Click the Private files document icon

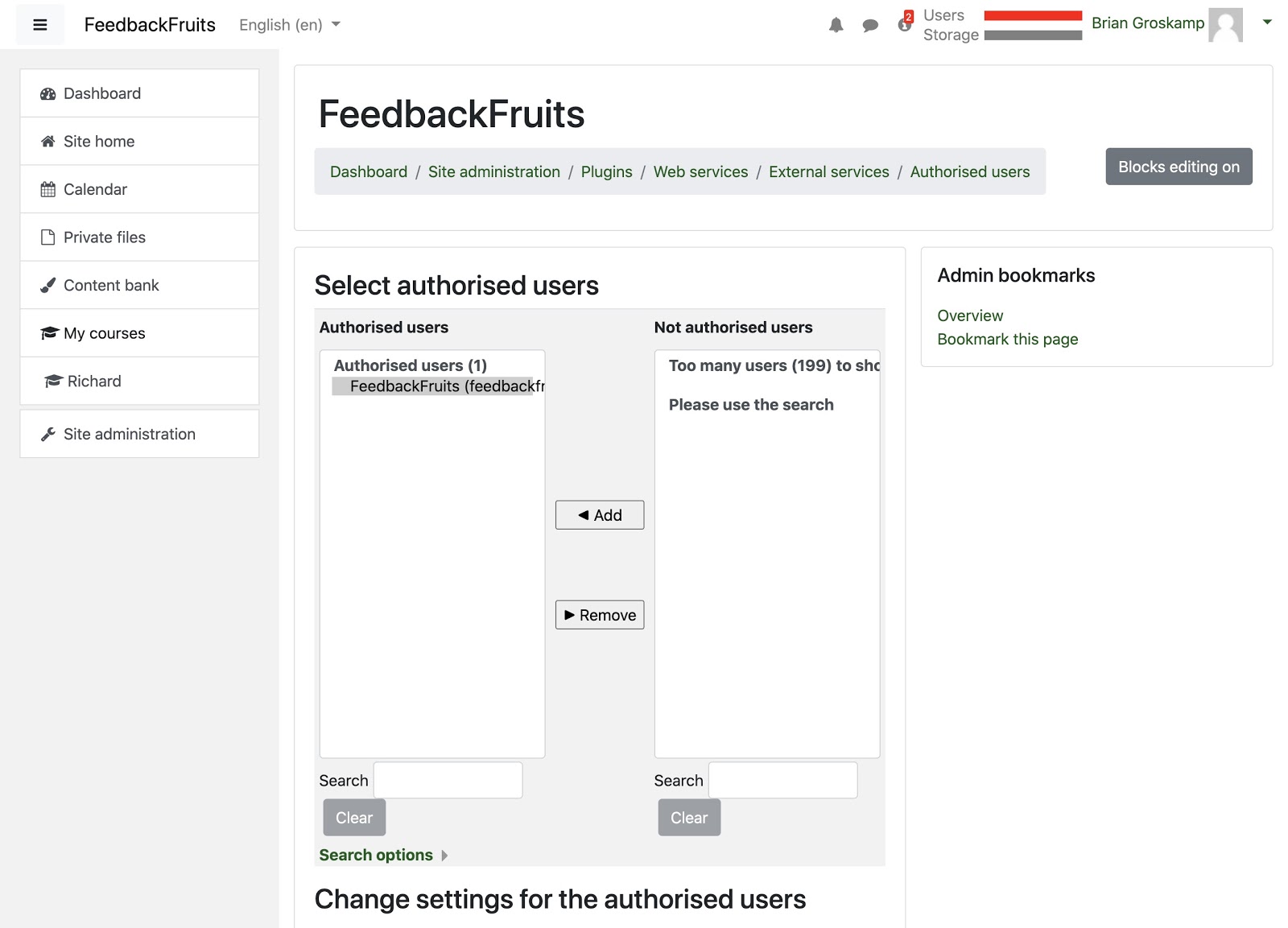tap(48, 237)
